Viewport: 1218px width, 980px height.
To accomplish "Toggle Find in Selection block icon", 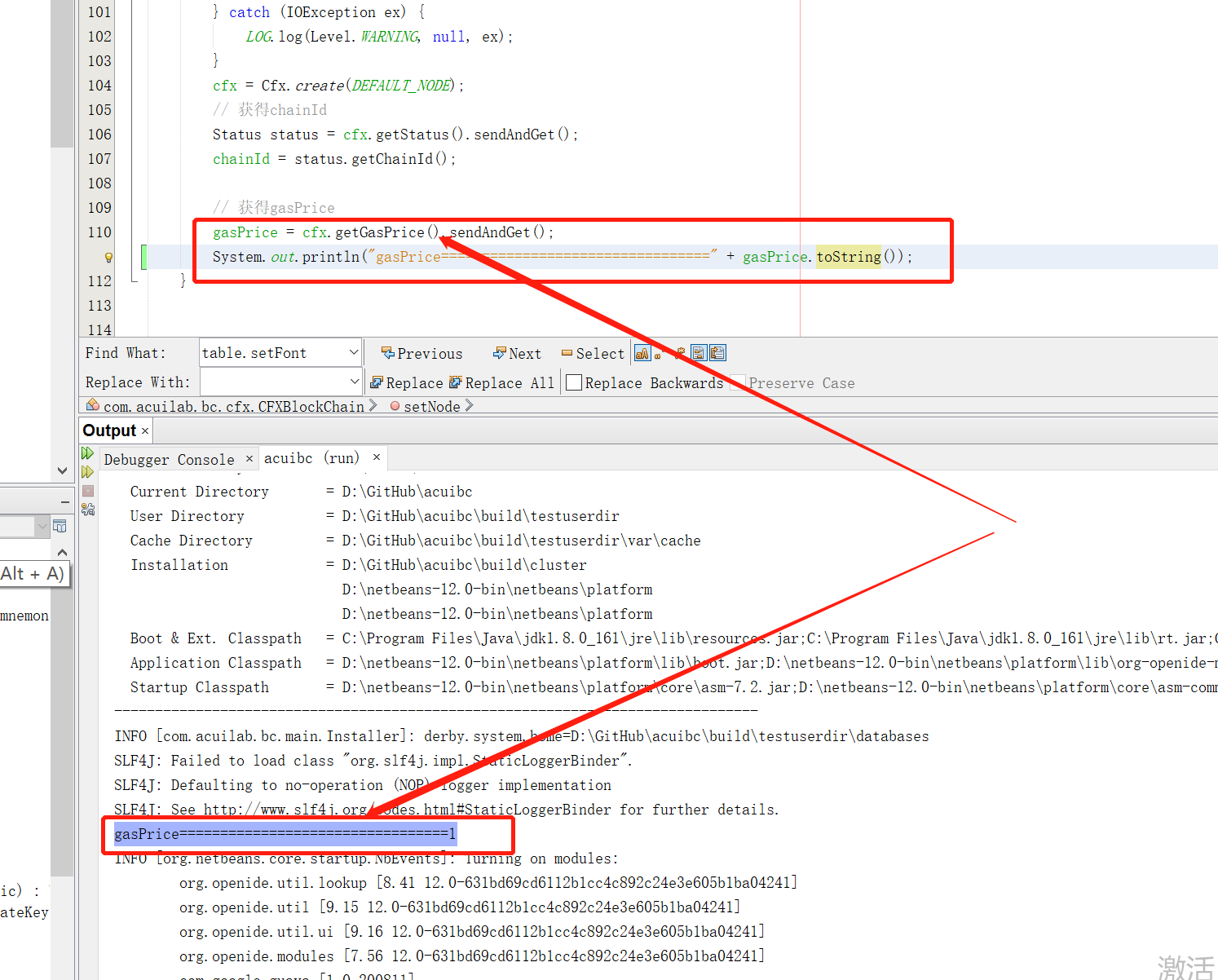I will [699, 353].
